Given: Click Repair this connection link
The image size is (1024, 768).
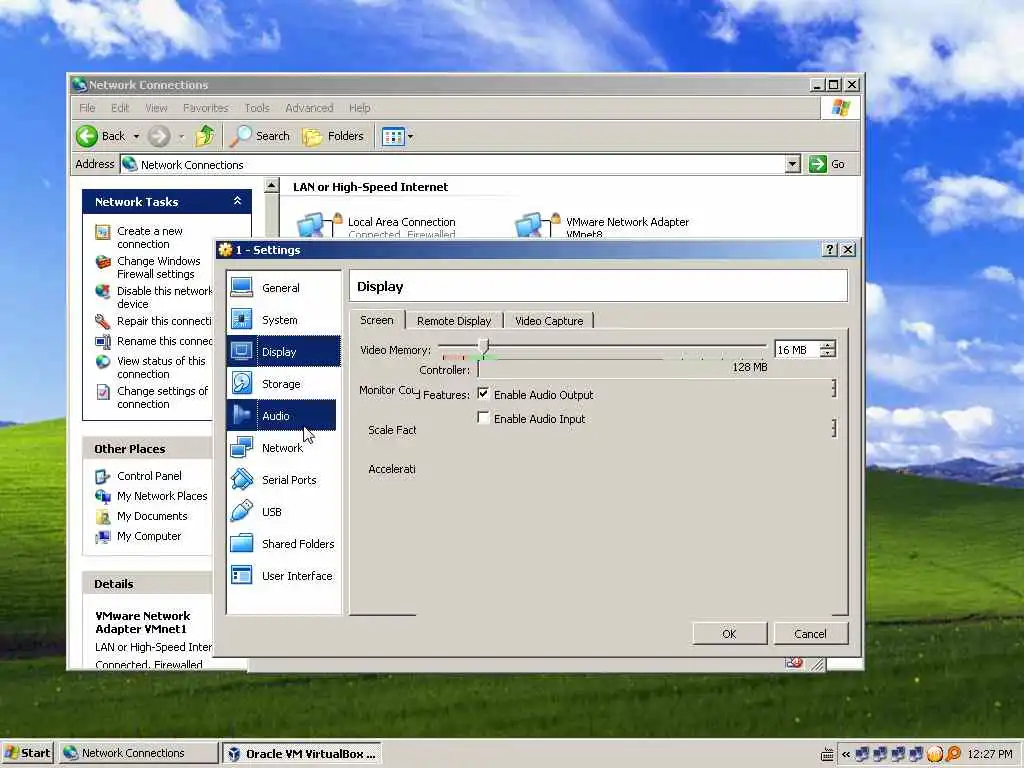Looking at the screenshot, I should click(164, 321).
